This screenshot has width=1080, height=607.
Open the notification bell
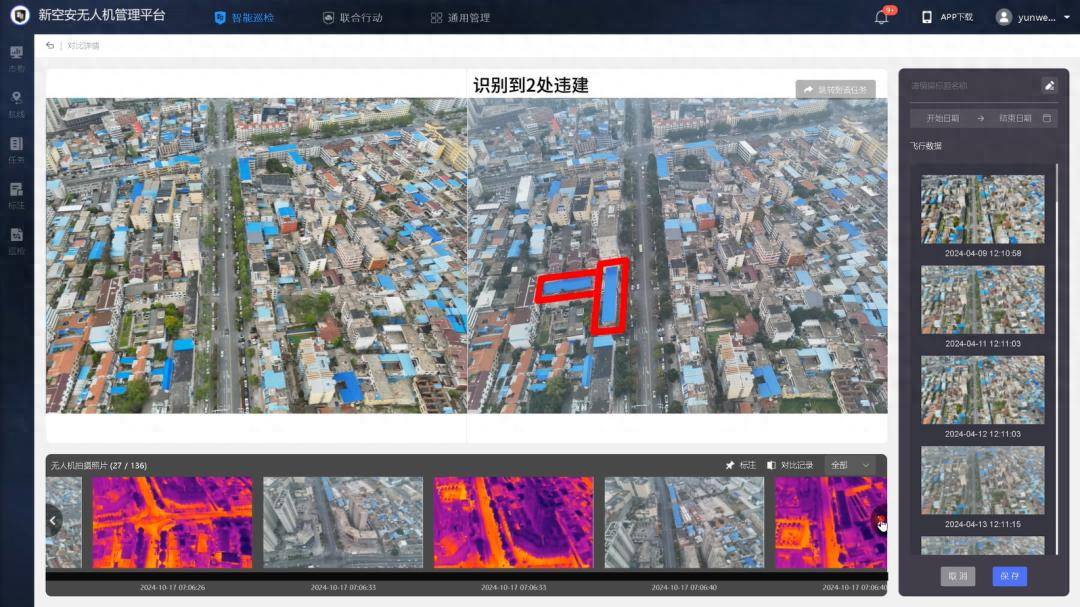point(881,17)
